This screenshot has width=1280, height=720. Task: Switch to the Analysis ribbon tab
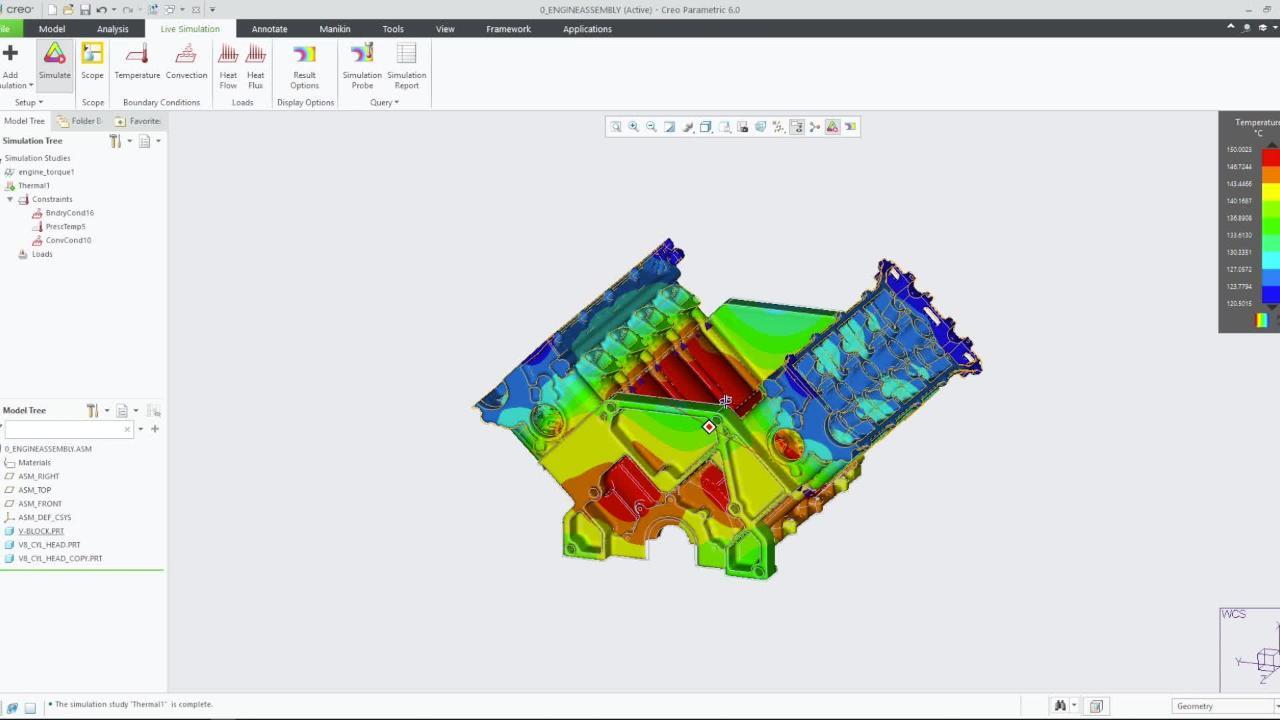(112, 29)
